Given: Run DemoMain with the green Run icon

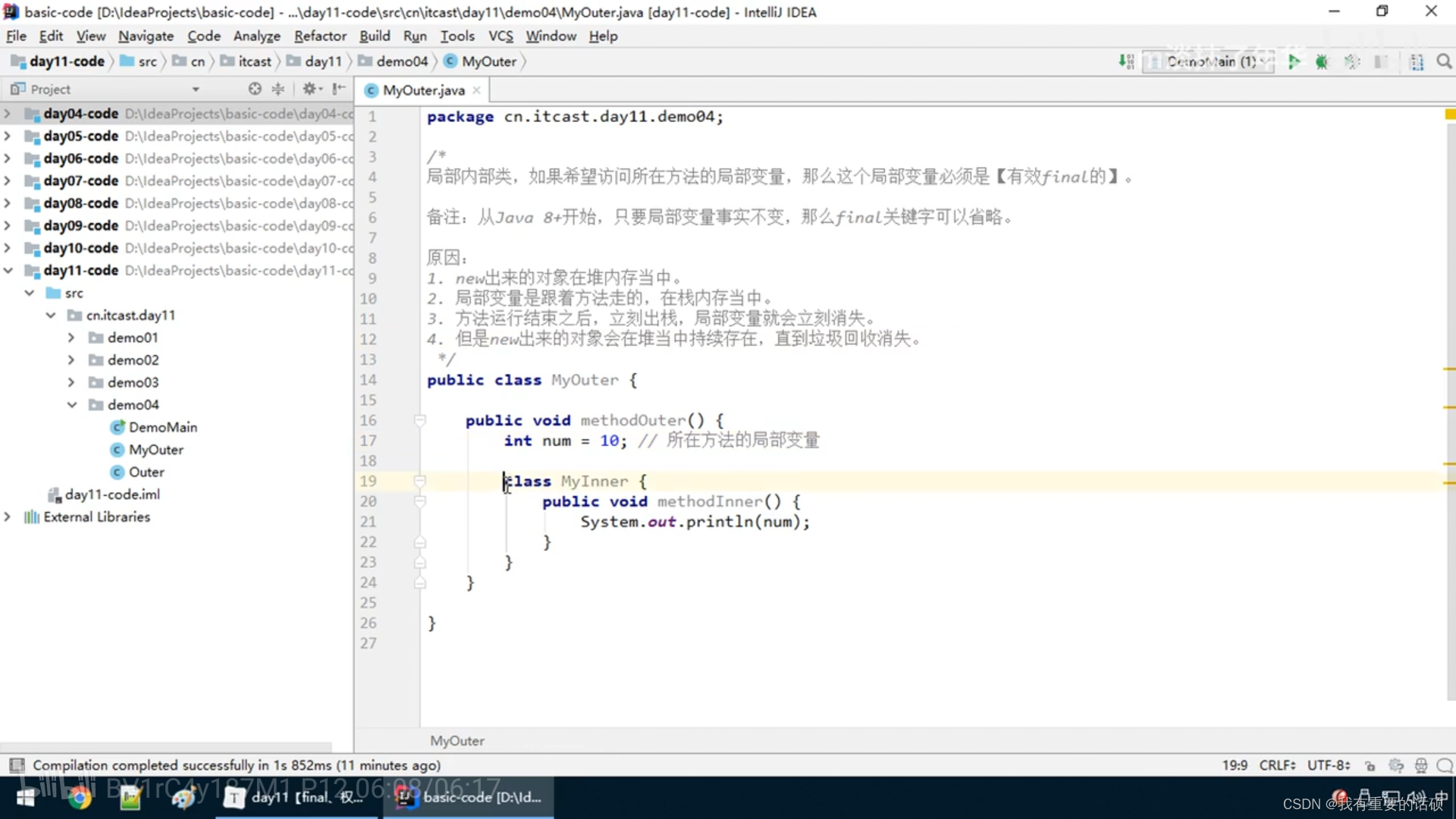Looking at the screenshot, I should coord(1294,61).
